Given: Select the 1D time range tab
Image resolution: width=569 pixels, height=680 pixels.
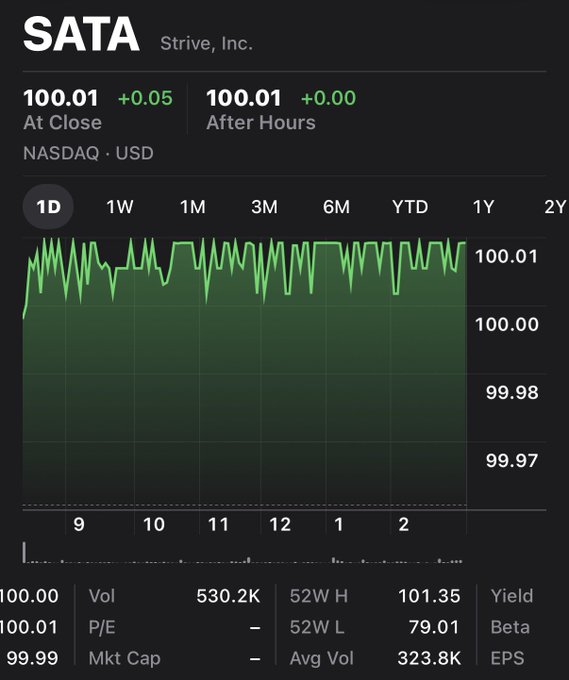Looking at the screenshot, I should [x=48, y=207].
